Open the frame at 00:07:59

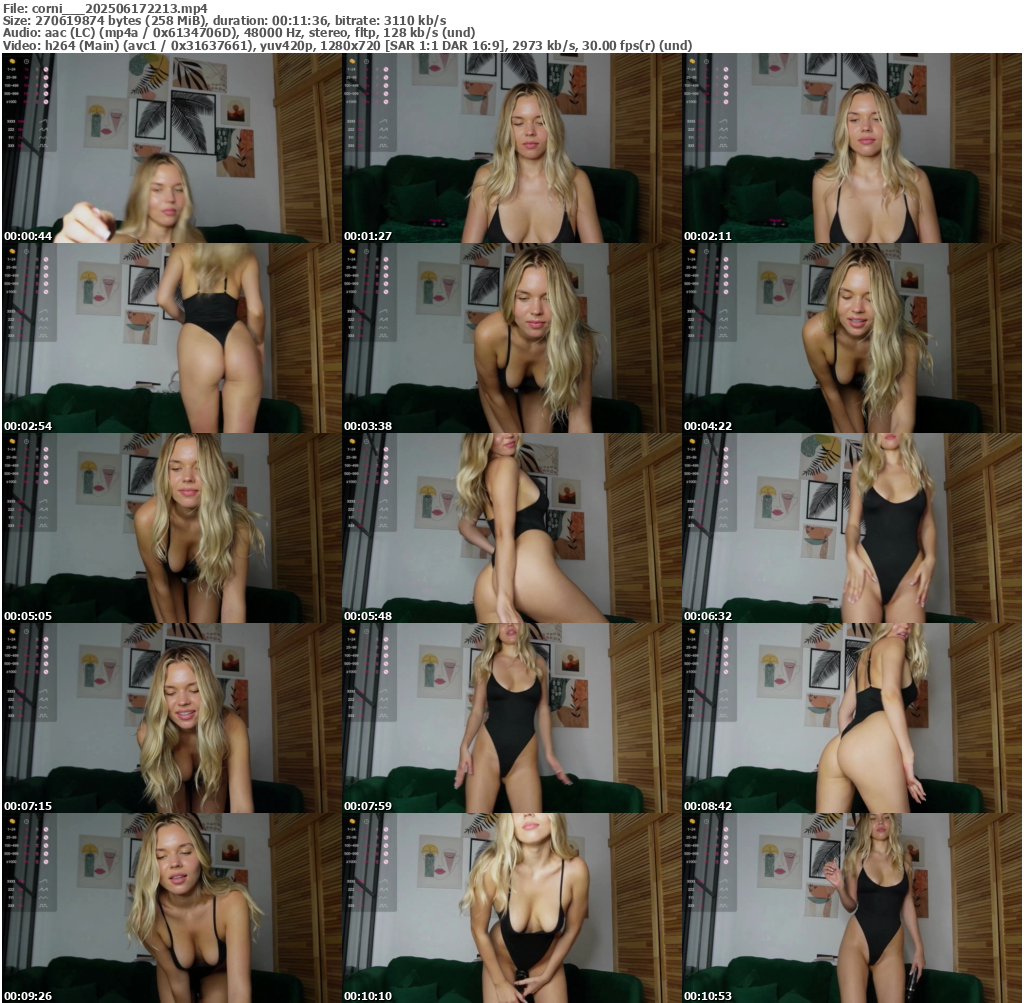(x=511, y=718)
